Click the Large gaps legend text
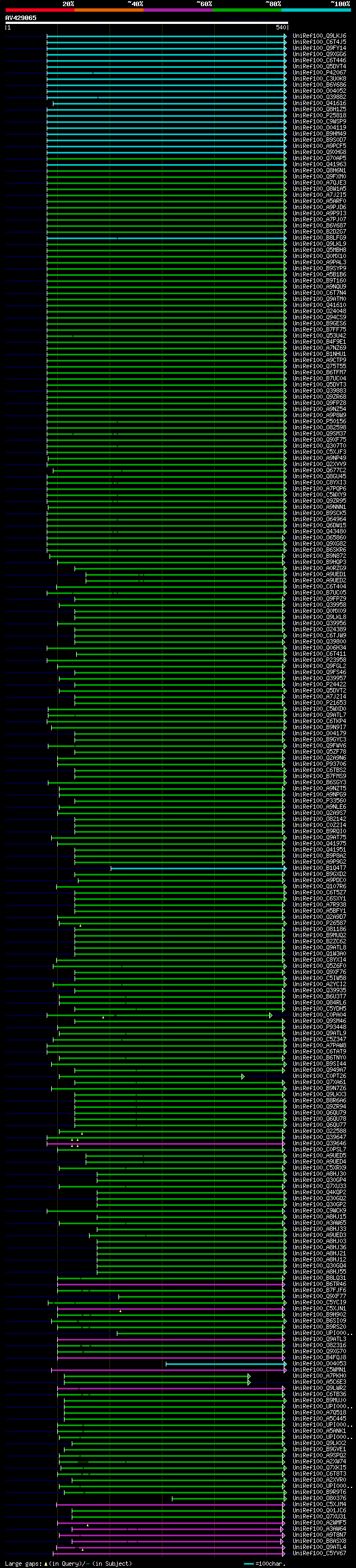 [x=68, y=1563]
